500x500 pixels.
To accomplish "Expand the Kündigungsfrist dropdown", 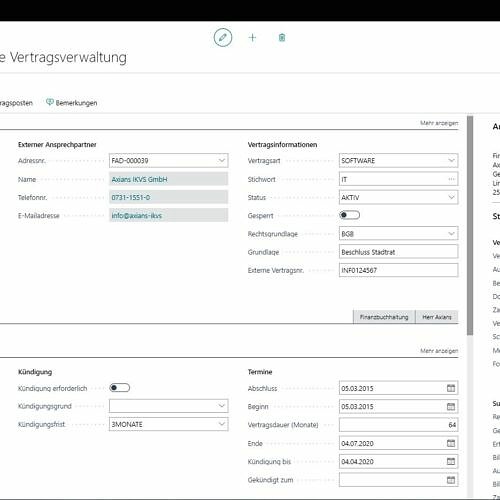I will tap(222, 424).
